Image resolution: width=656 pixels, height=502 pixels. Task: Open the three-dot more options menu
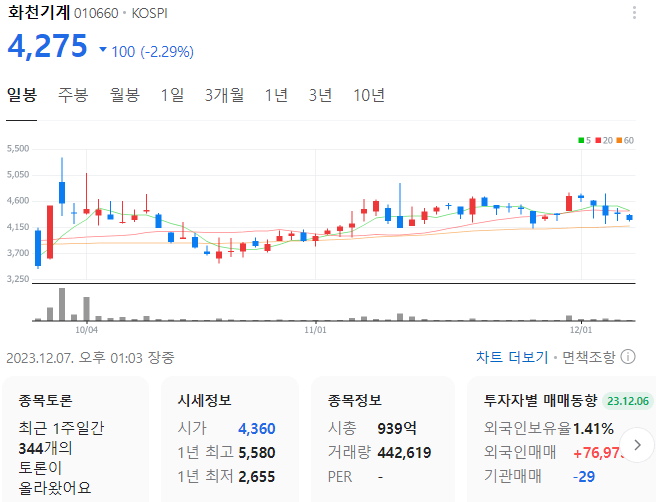[x=634, y=13]
